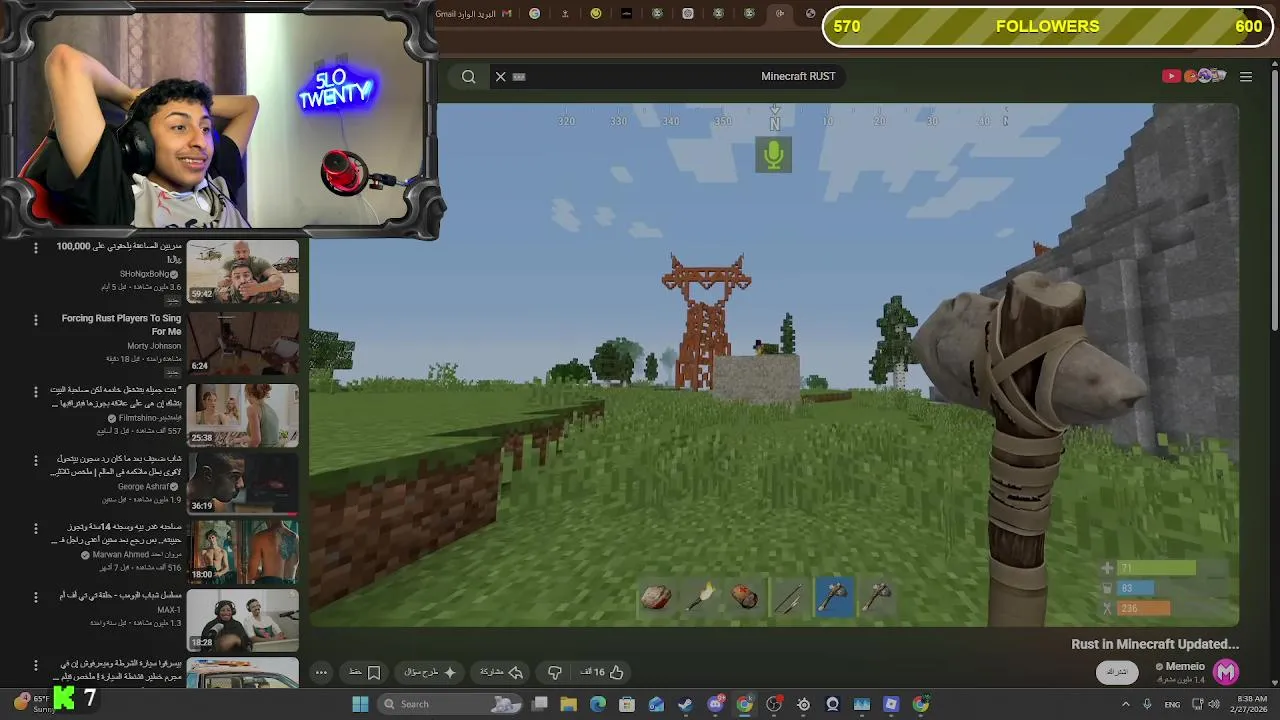Click the Subscribe button beside Memeio
Screen dimensions: 1280x720
[1117, 672]
